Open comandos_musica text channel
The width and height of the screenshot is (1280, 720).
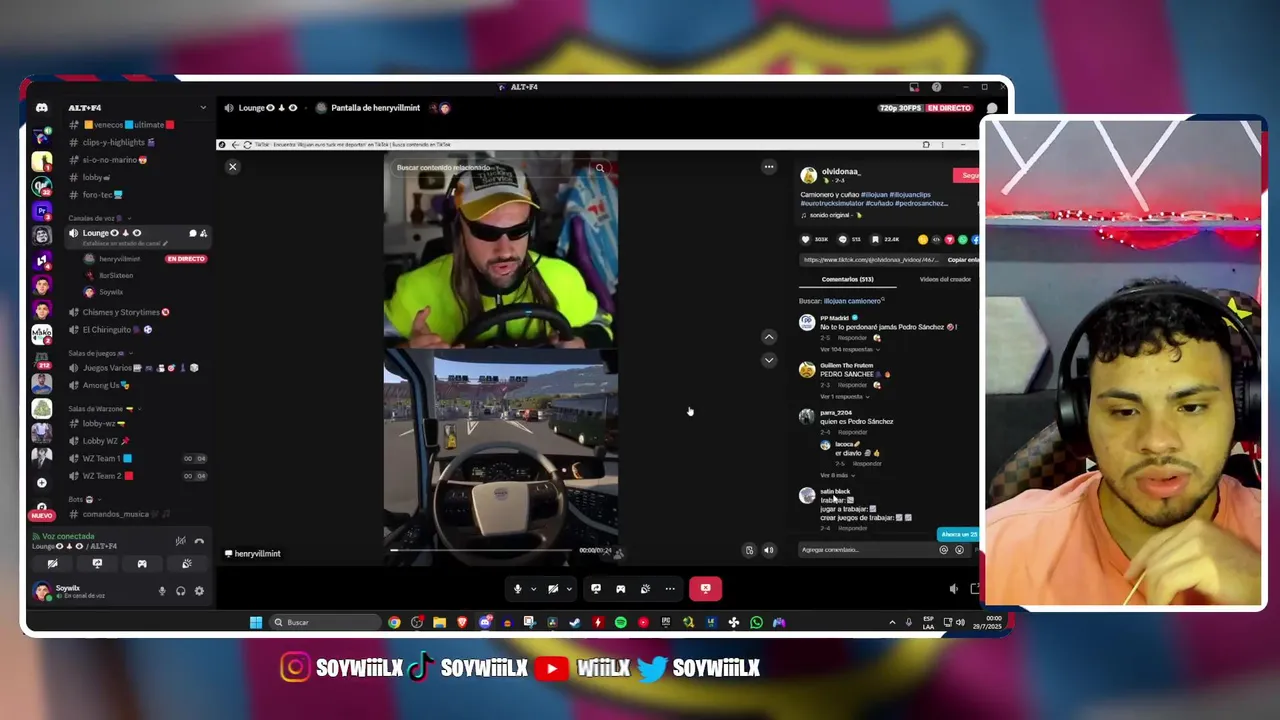point(120,514)
